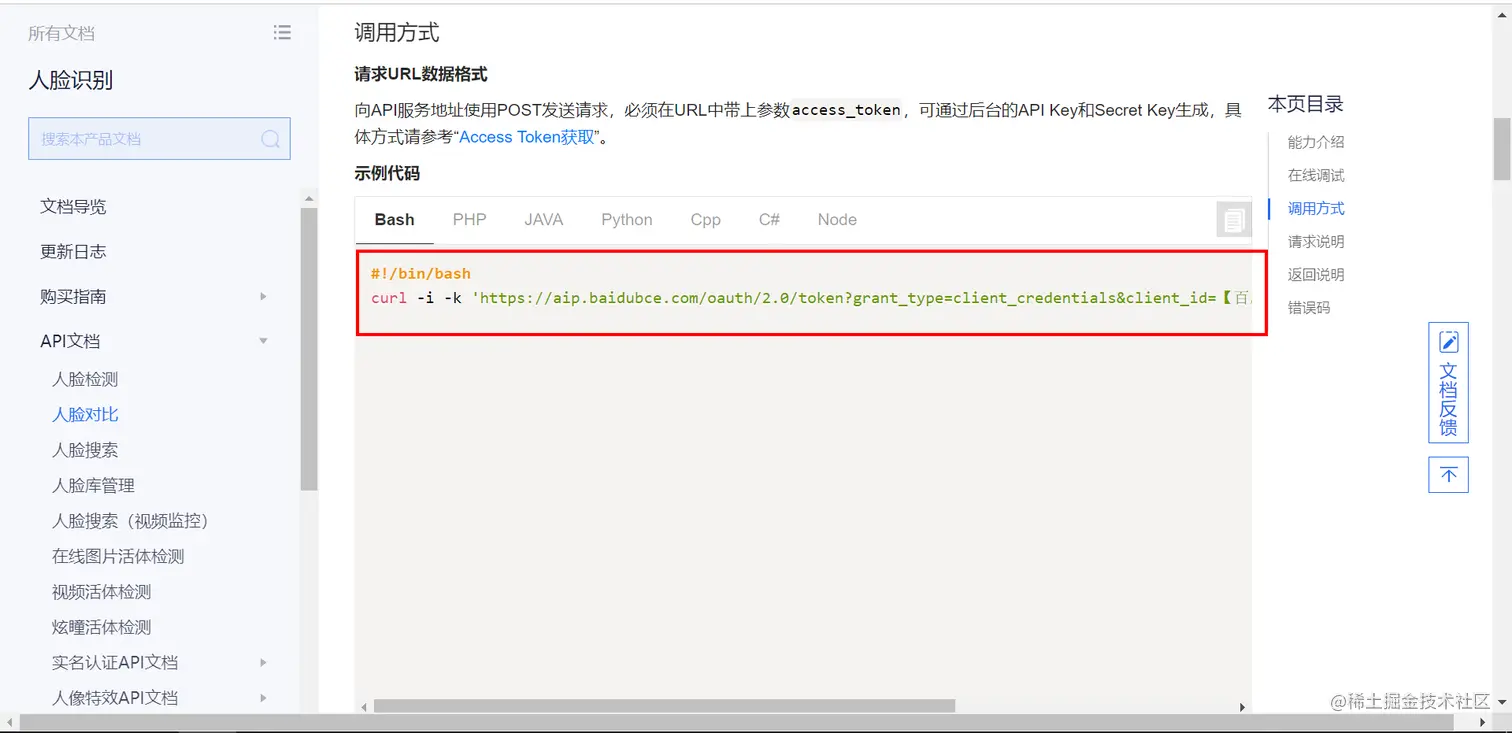
Task: Open 人脸库管理 document
Action: (x=93, y=485)
